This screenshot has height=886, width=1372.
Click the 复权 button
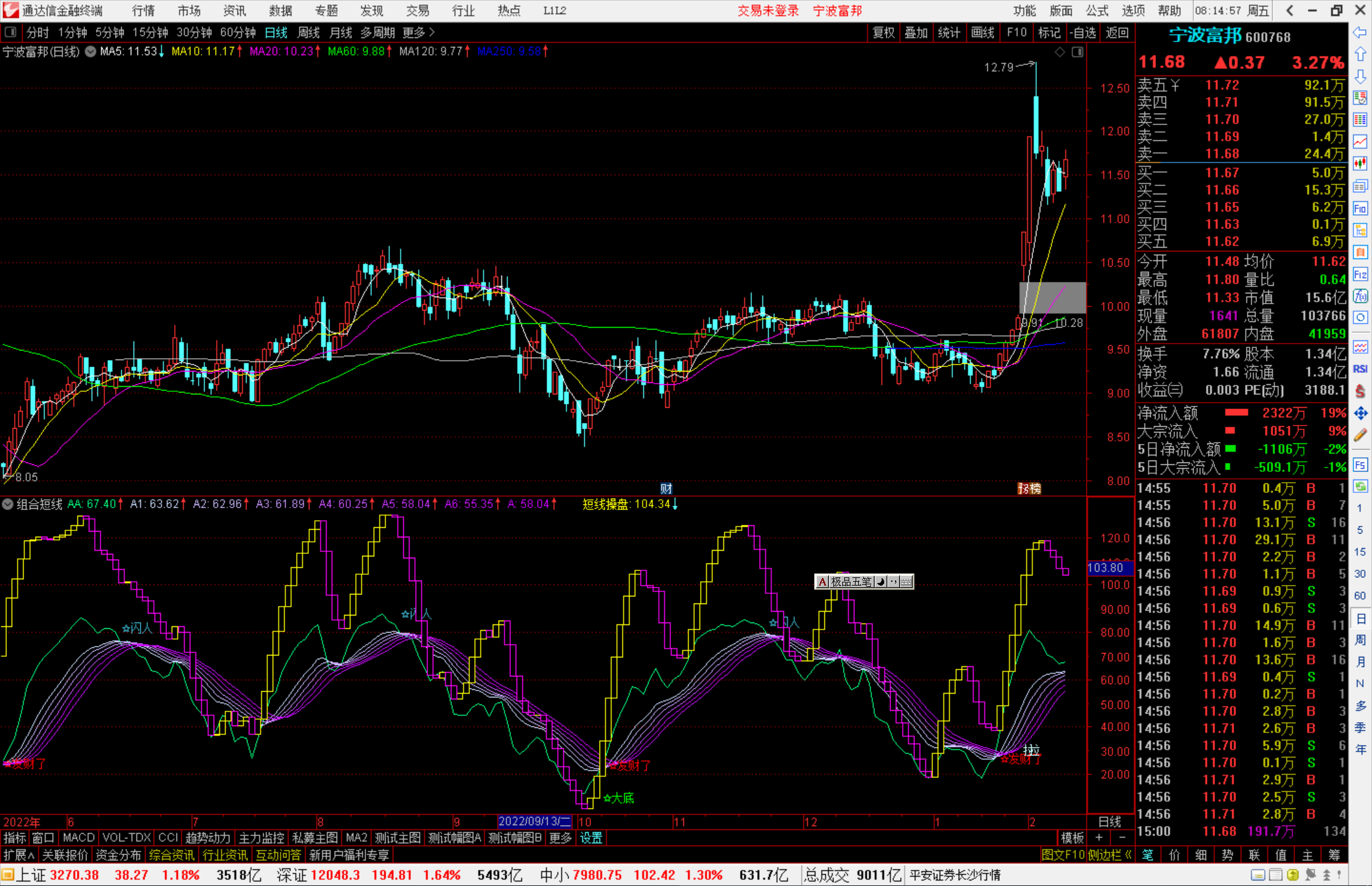(x=884, y=32)
